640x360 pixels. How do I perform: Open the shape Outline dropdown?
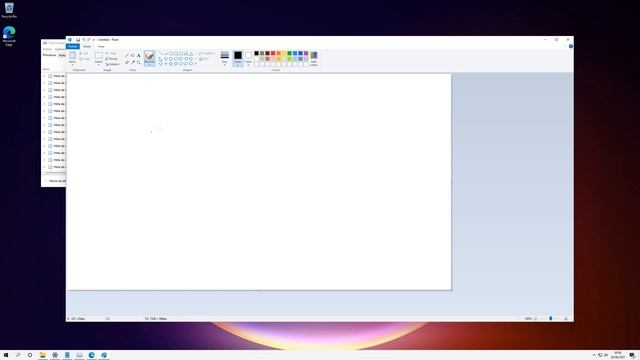point(207,53)
